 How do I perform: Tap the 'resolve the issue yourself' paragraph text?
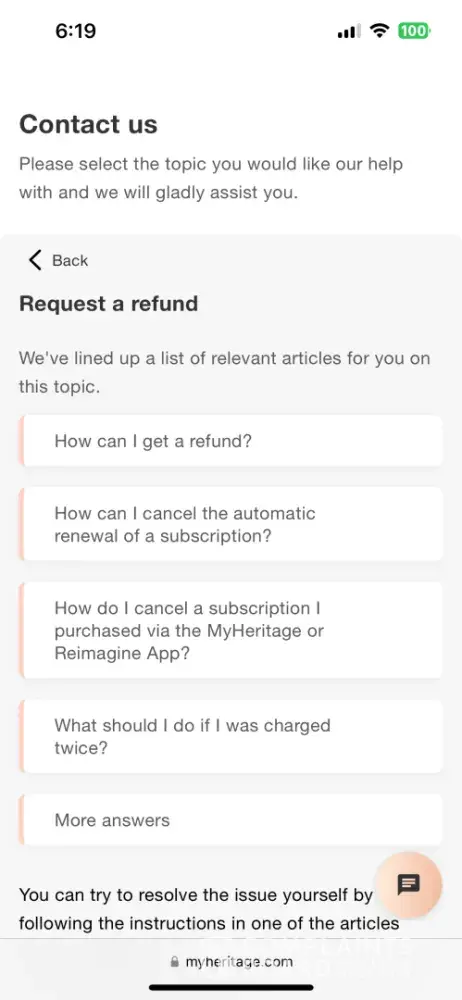209,909
